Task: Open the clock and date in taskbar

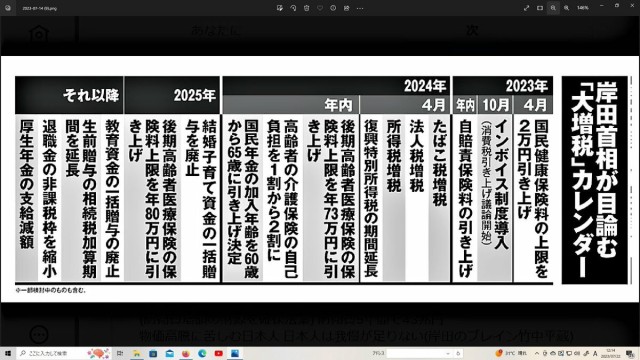Action: pyautogui.click(x=611, y=353)
